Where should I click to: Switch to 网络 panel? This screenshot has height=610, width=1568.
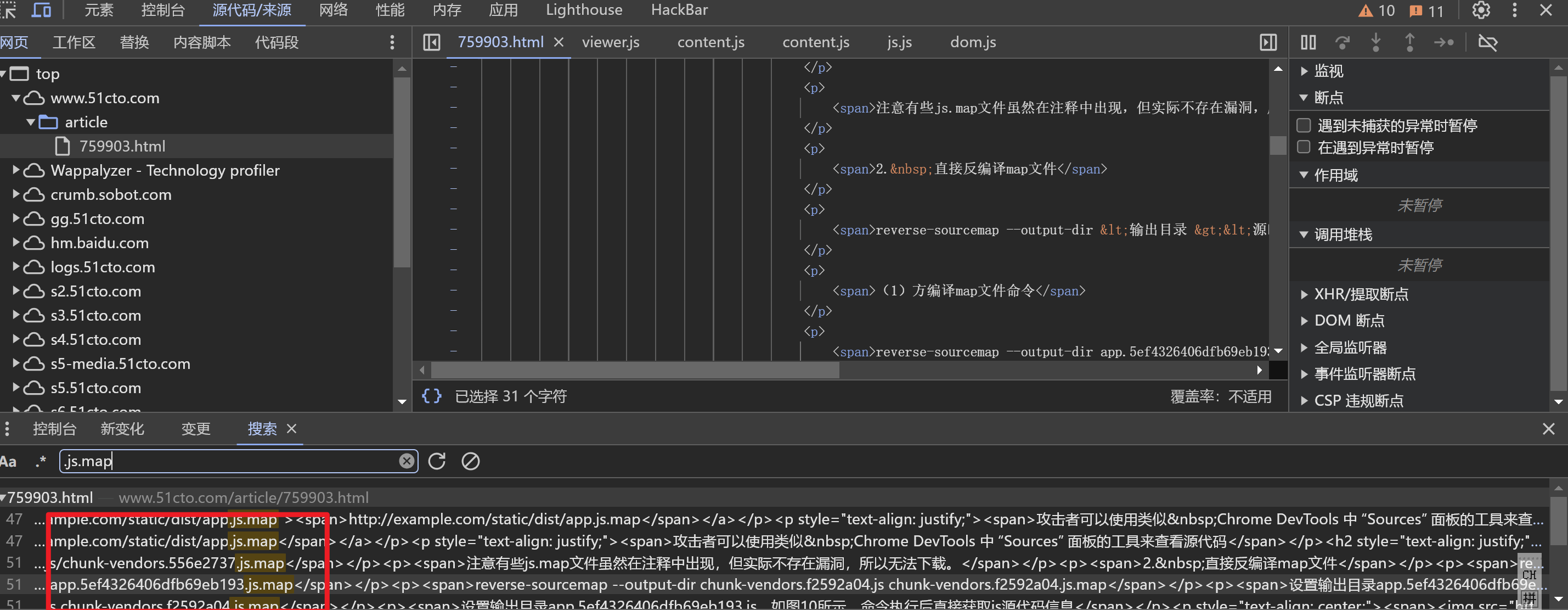click(334, 10)
